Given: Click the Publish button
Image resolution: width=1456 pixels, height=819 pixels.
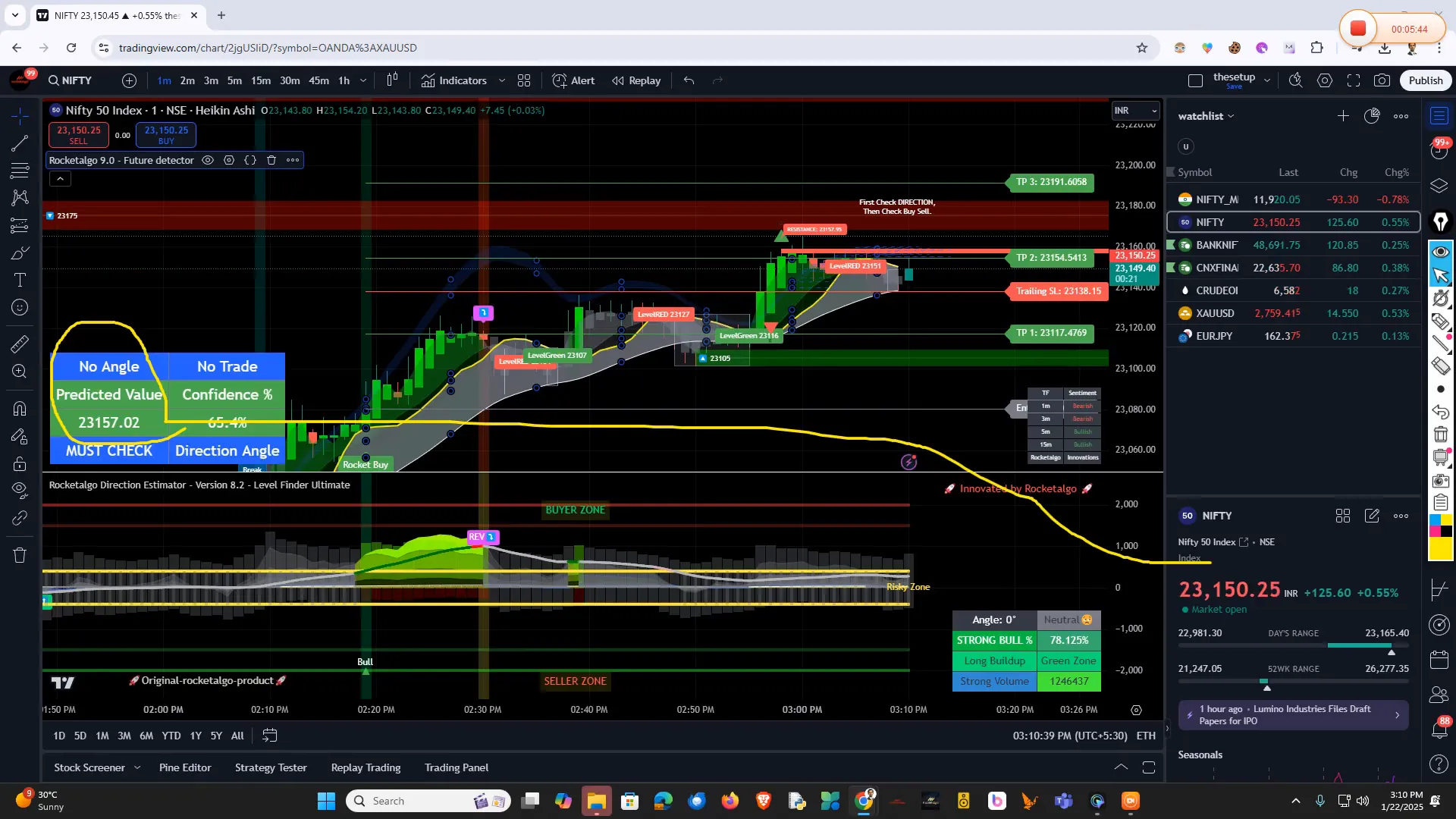Looking at the screenshot, I should [1426, 80].
